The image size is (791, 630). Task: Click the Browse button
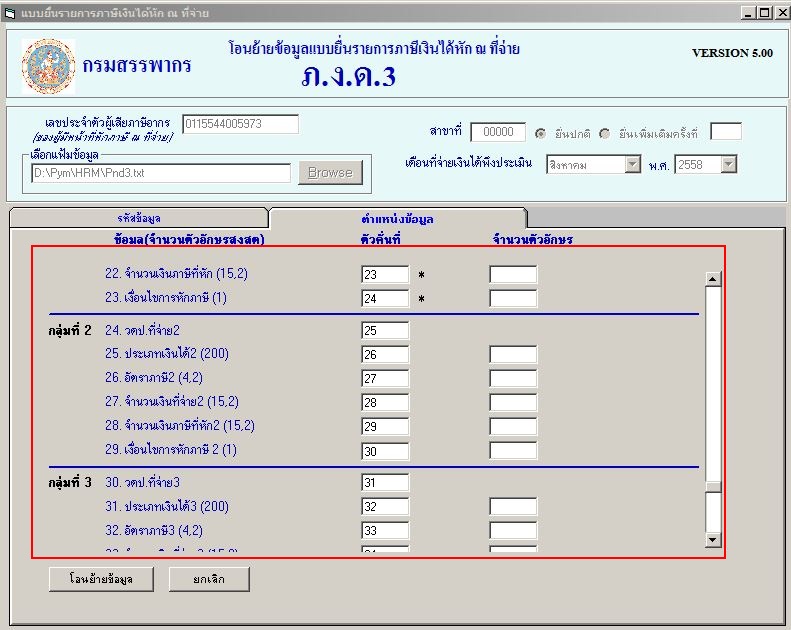coord(329,173)
